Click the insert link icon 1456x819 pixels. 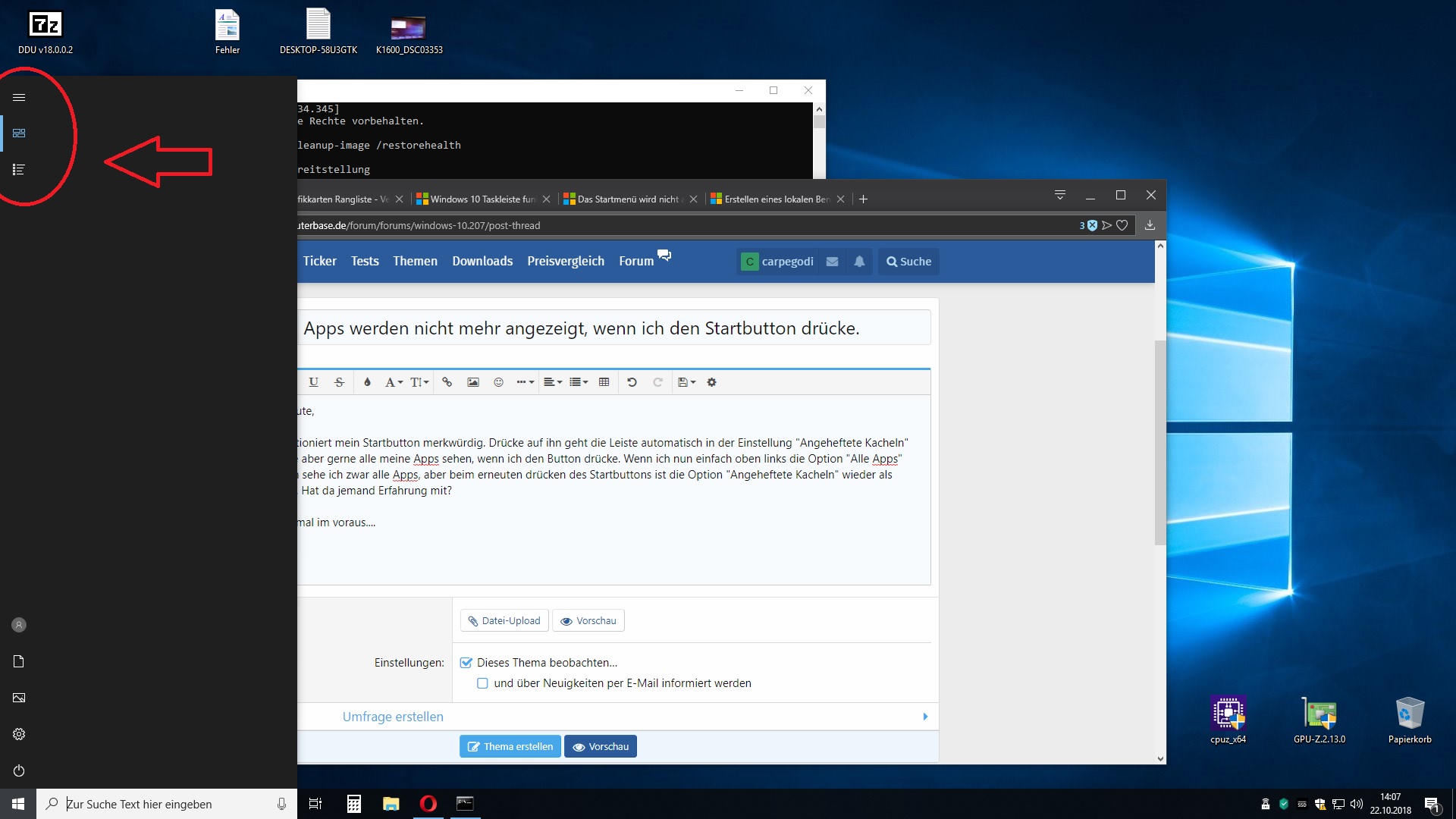[x=447, y=382]
